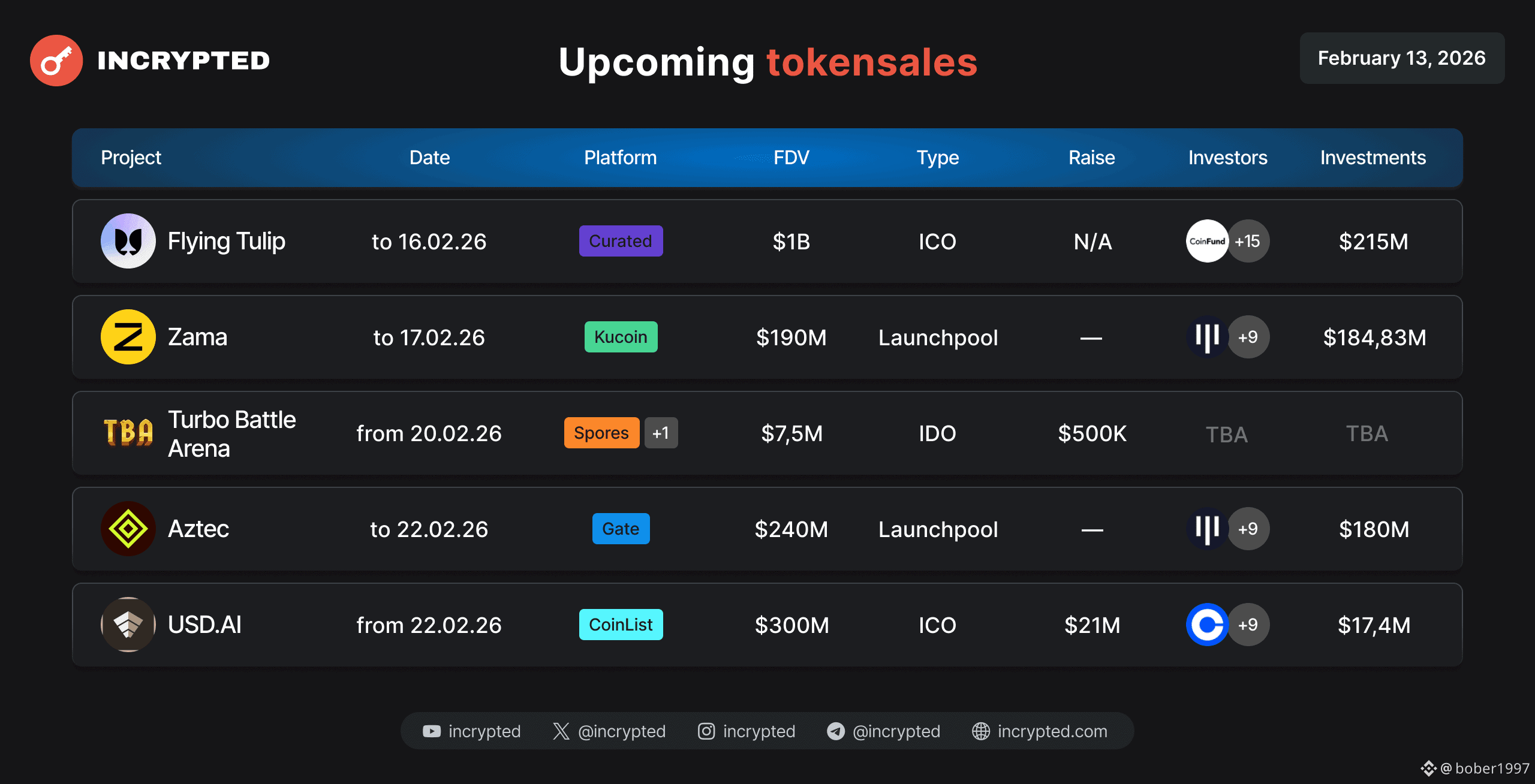Click the Turbo Battle Arena TBA logo
Image resolution: width=1535 pixels, height=784 pixels.
tap(128, 433)
